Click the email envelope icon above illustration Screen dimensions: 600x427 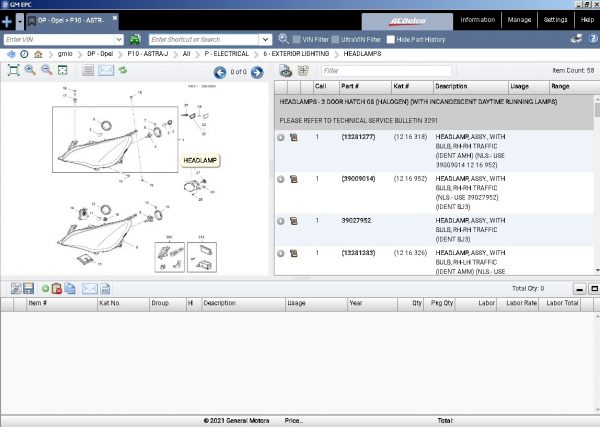coord(106,70)
